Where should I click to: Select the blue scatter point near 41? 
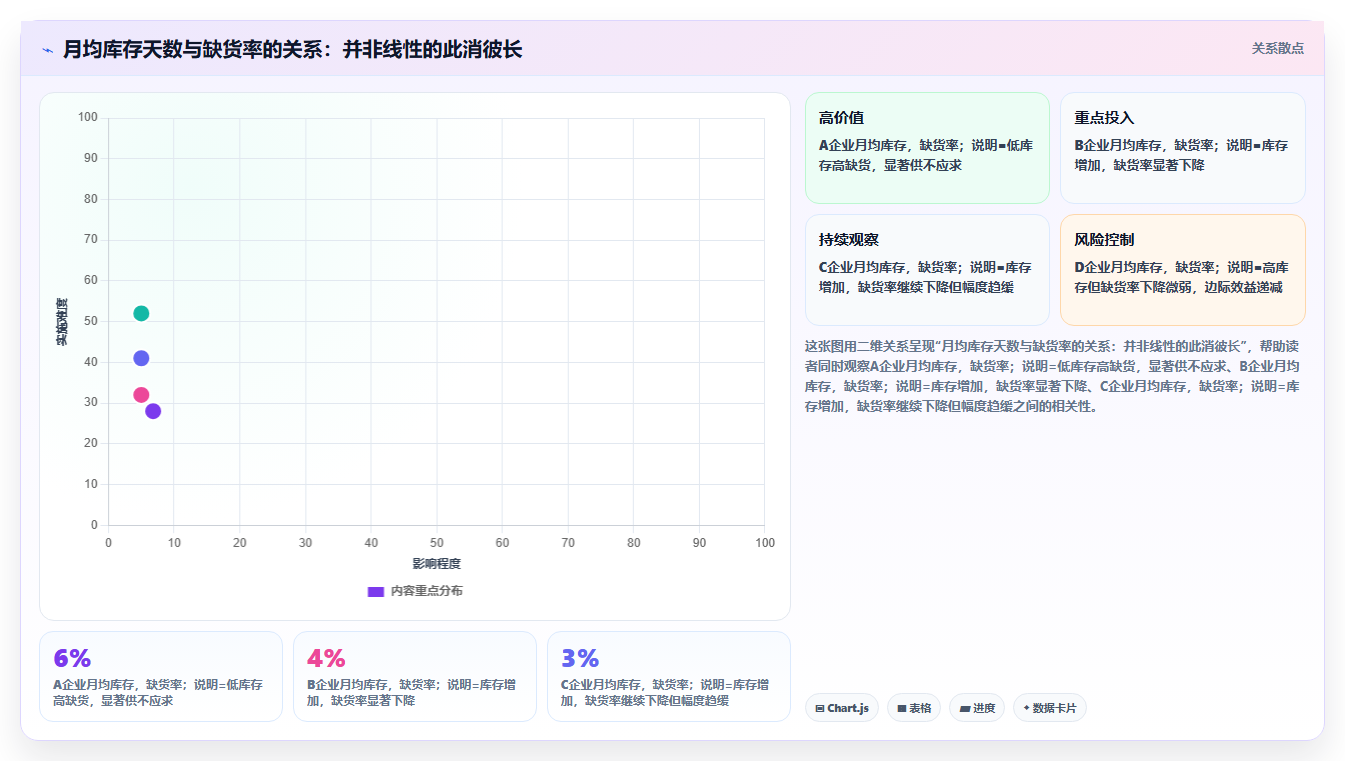click(x=141, y=358)
